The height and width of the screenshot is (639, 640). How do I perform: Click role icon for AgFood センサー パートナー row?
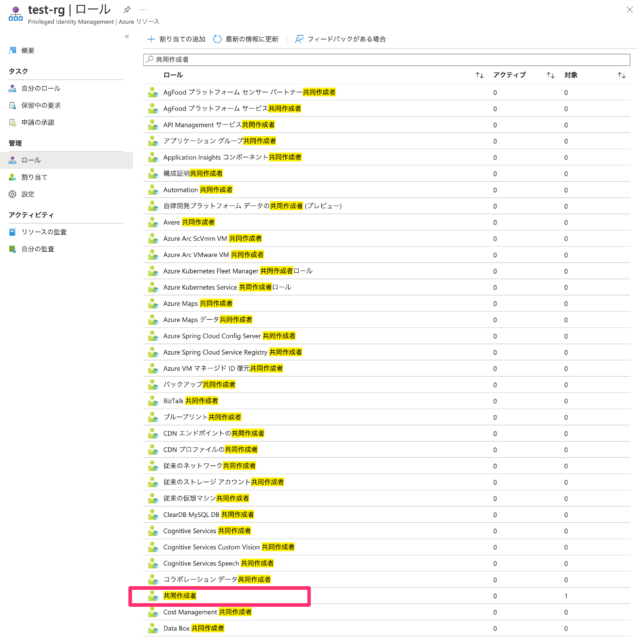153,93
